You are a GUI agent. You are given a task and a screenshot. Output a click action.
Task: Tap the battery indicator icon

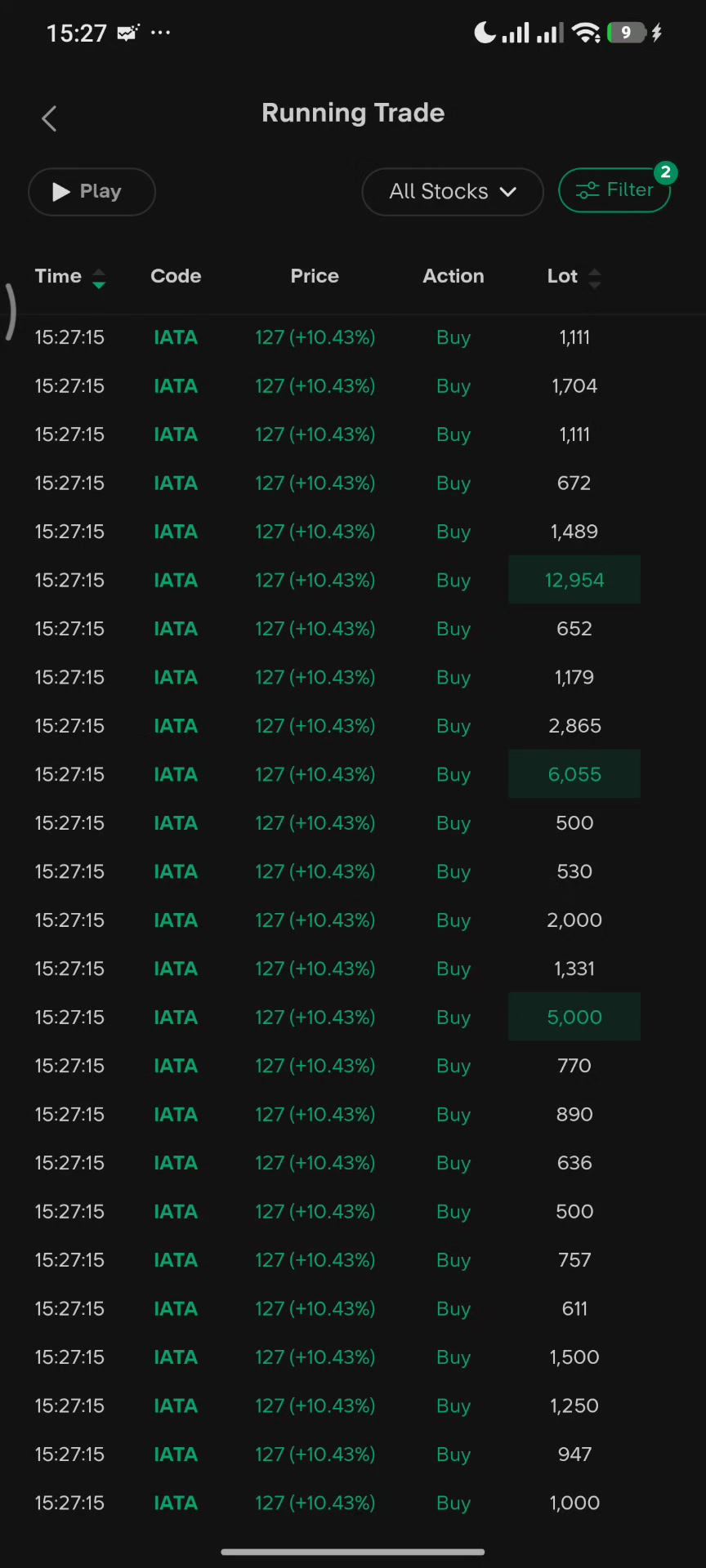pos(627,33)
